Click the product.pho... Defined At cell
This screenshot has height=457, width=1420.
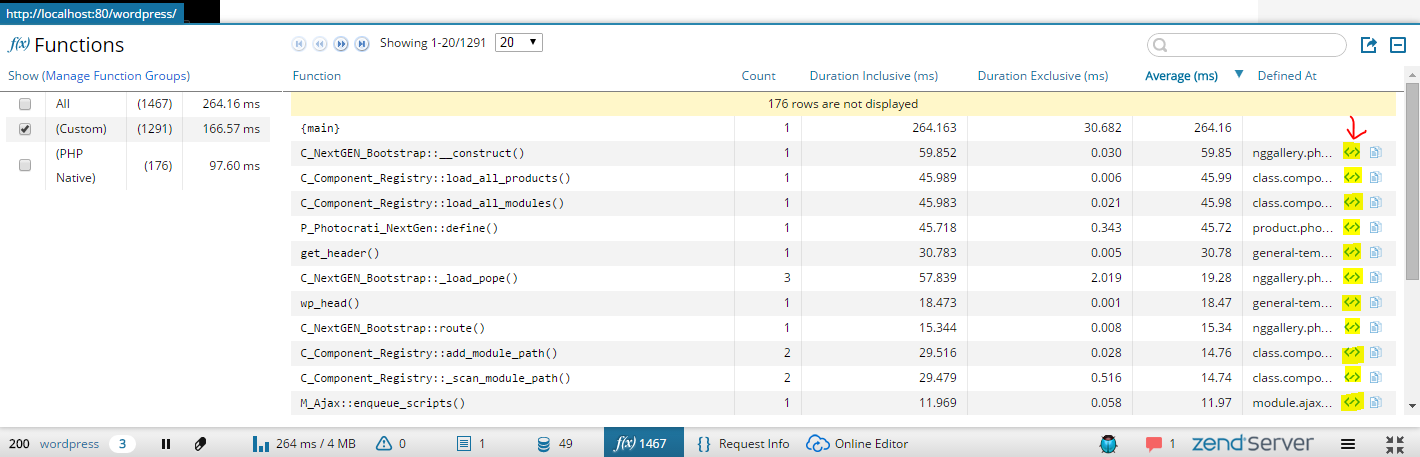pyautogui.click(x=1293, y=227)
